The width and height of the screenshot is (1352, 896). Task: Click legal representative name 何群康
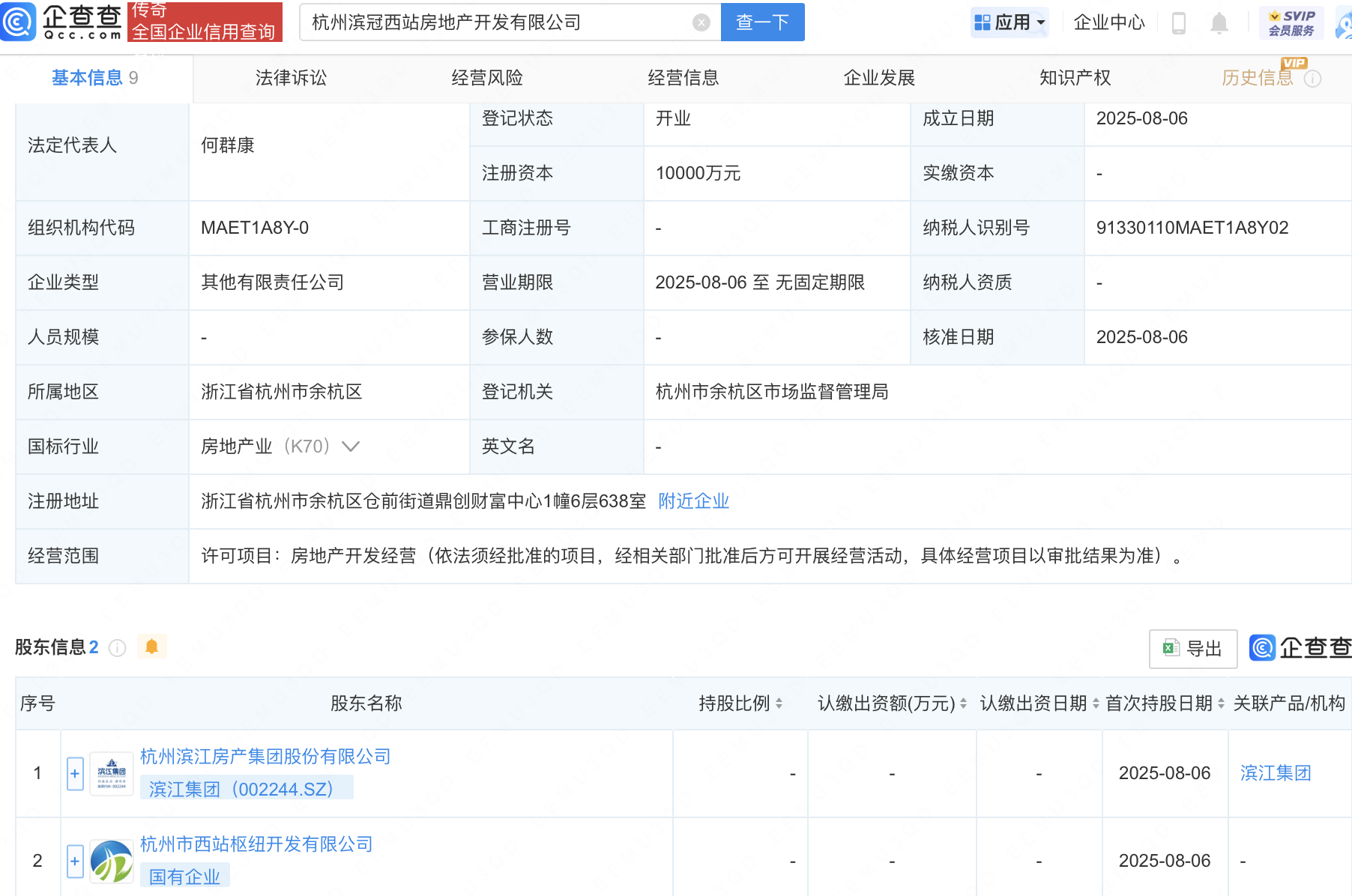click(228, 145)
